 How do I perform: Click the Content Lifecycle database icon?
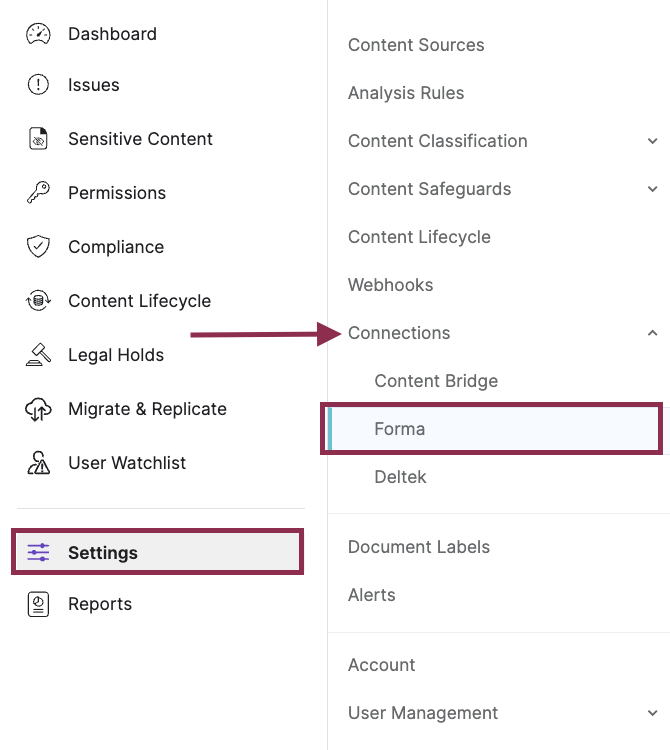(x=38, y=301)
